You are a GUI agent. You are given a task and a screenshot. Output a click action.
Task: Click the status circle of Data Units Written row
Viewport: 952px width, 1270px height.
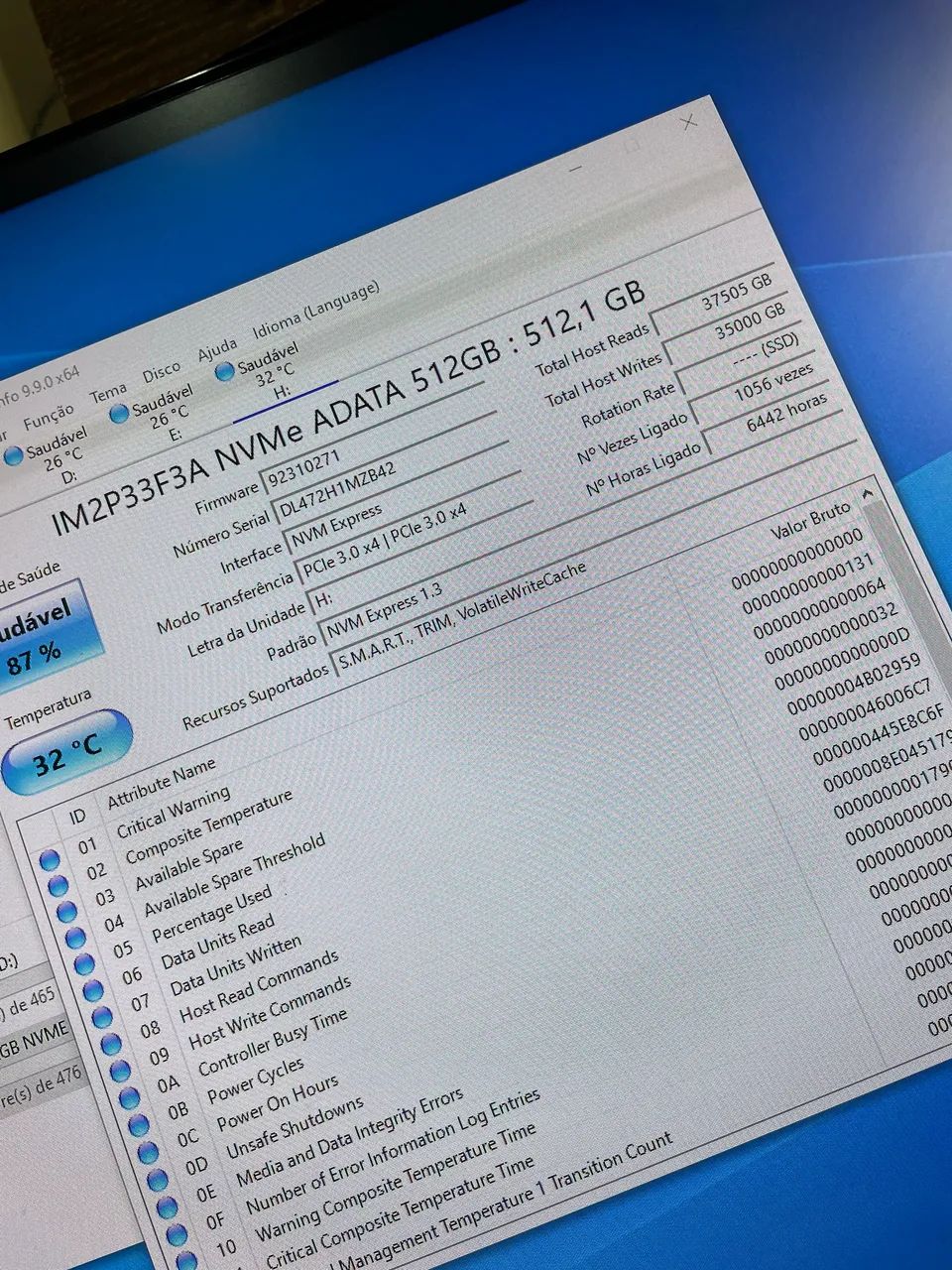tap(102, 1017)
